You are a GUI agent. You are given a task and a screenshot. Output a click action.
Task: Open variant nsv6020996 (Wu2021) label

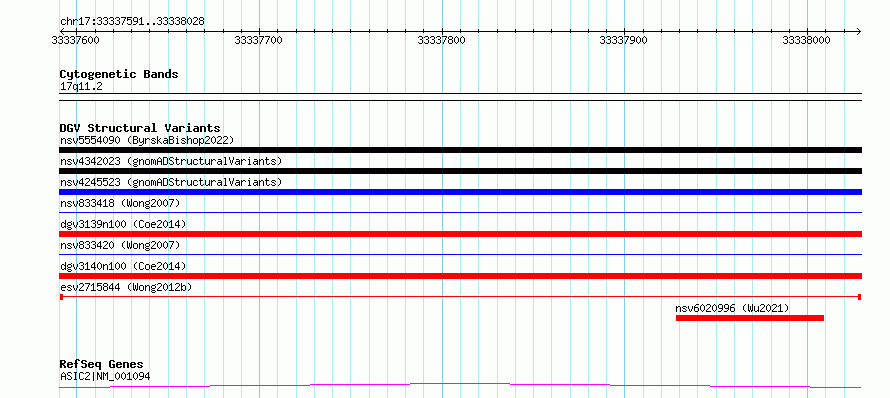click(732, 308)
